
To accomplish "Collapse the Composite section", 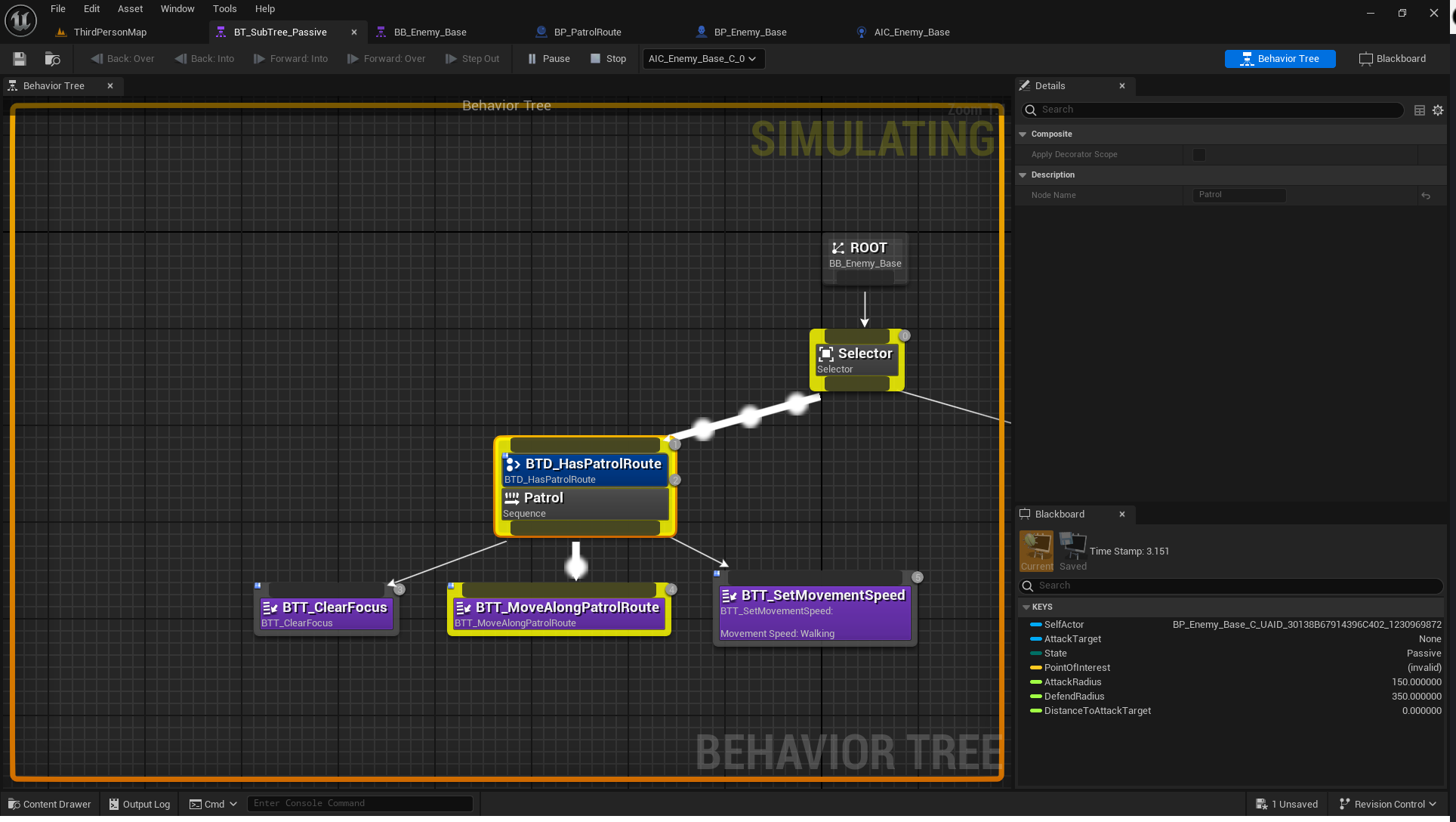I will pos(1023,134).
